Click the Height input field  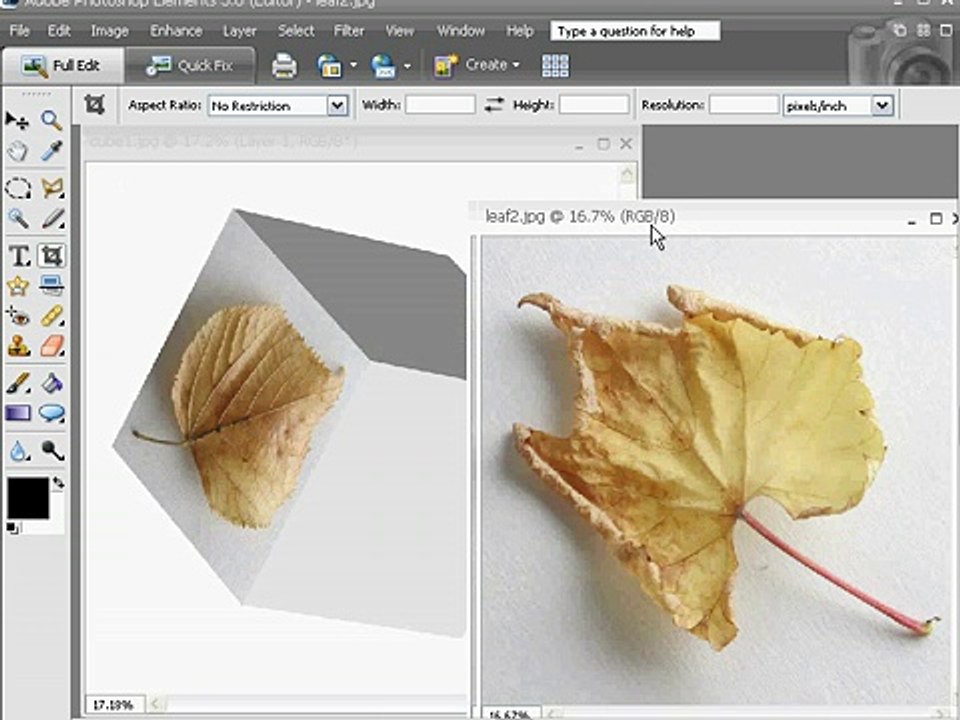pyautogui.click(x=594, y=105)
